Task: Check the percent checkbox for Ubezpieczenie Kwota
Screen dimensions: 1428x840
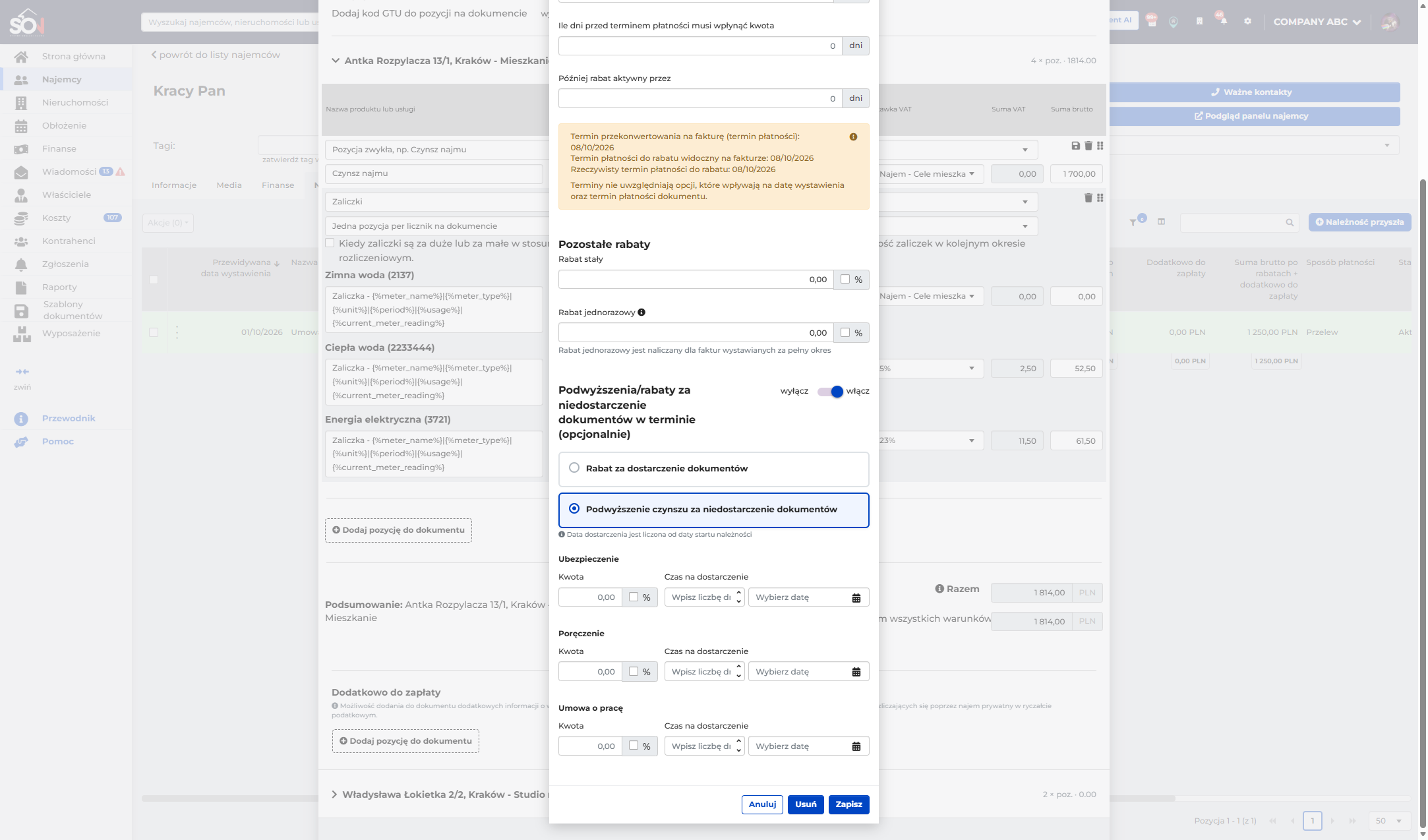Action: (x=634, y=597)
